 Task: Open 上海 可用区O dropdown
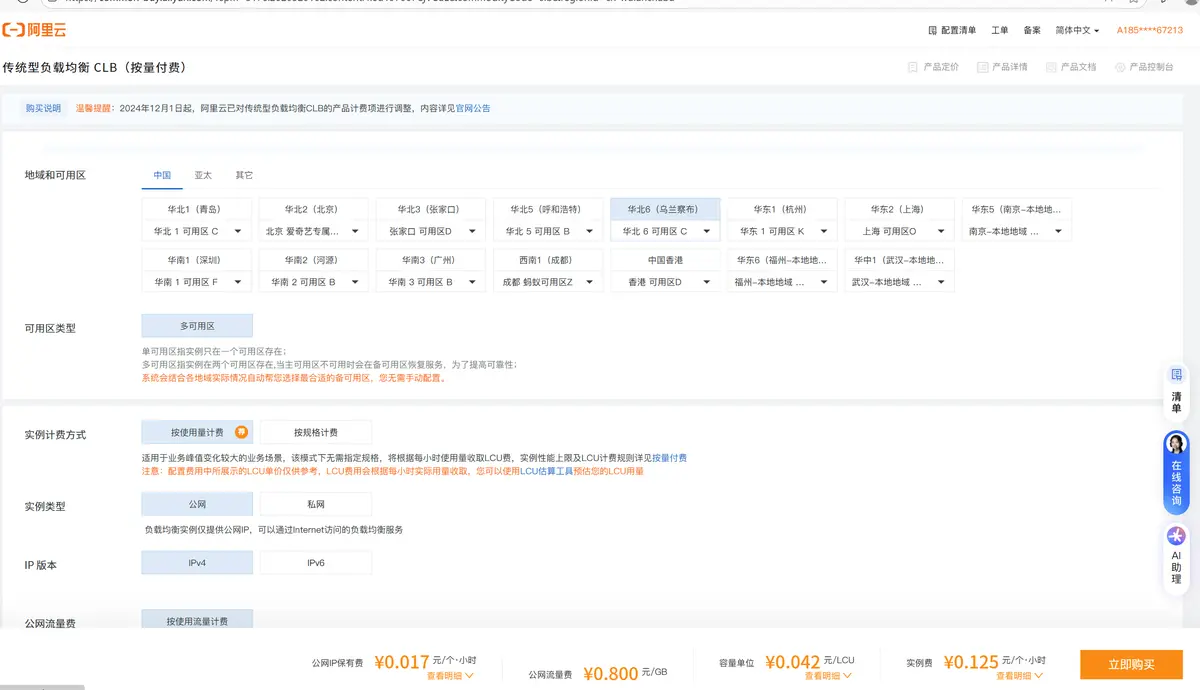pos(899,231)
